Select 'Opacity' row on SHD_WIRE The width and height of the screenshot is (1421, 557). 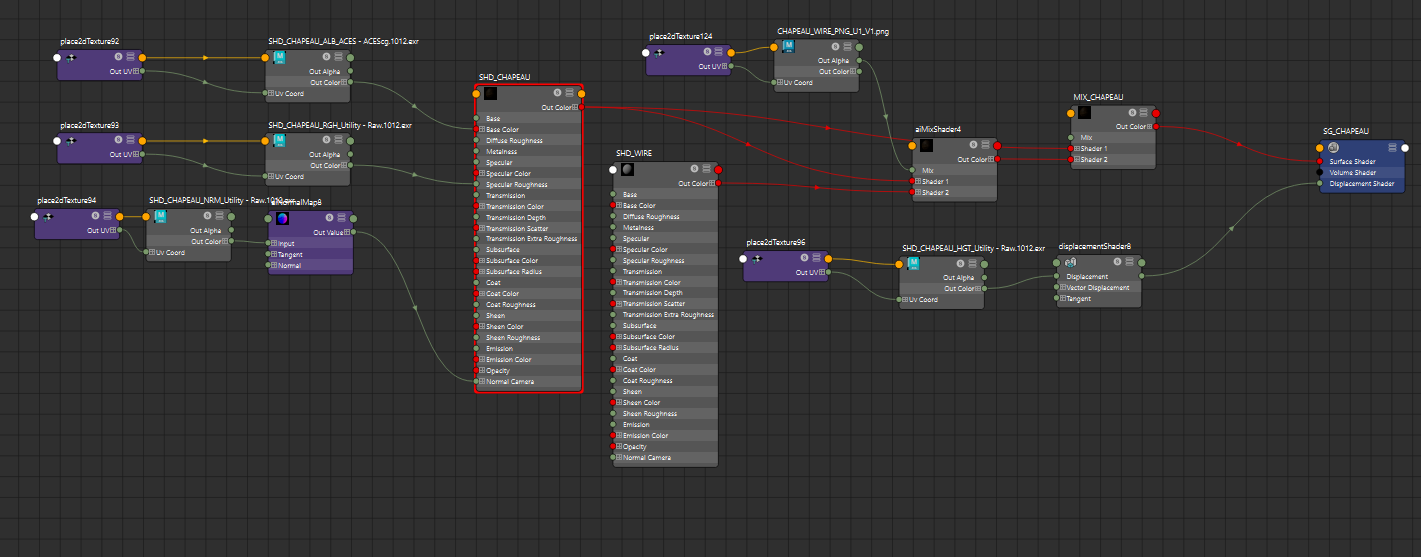(x=665, y=447)
